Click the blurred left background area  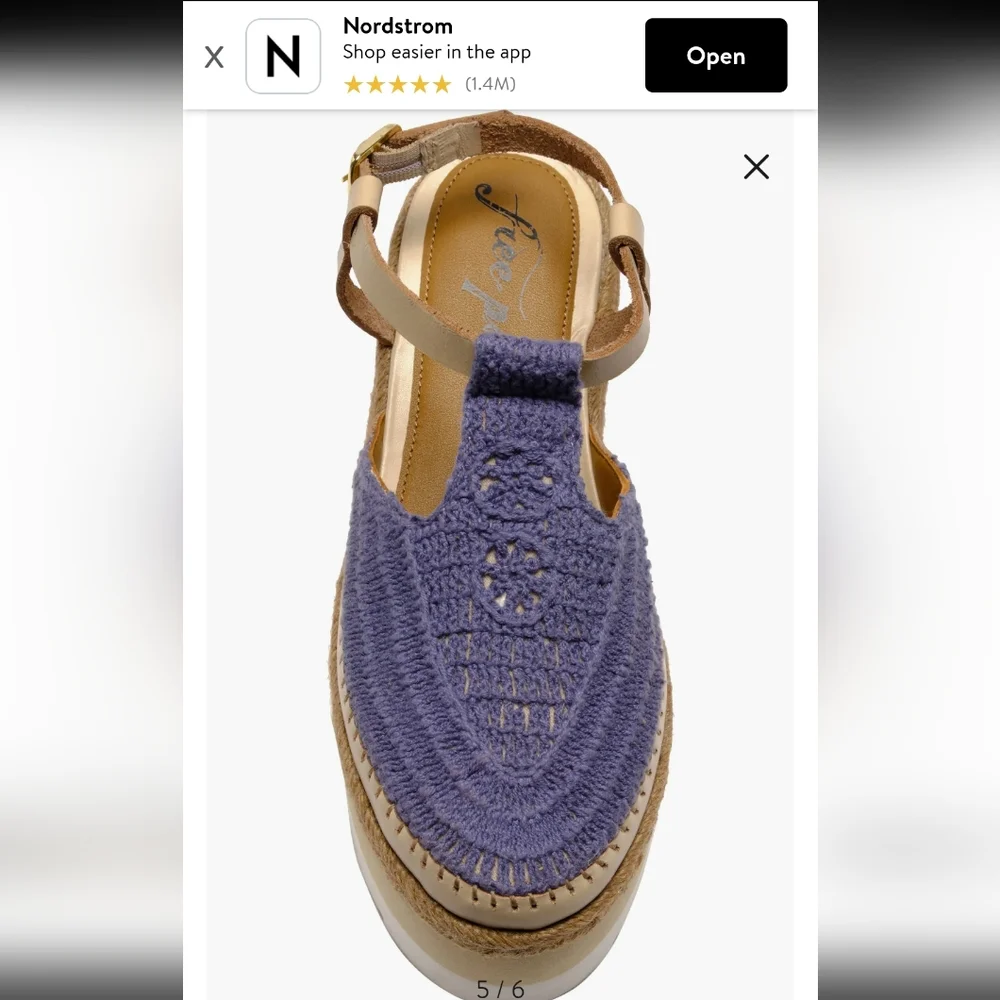[91, 500]
